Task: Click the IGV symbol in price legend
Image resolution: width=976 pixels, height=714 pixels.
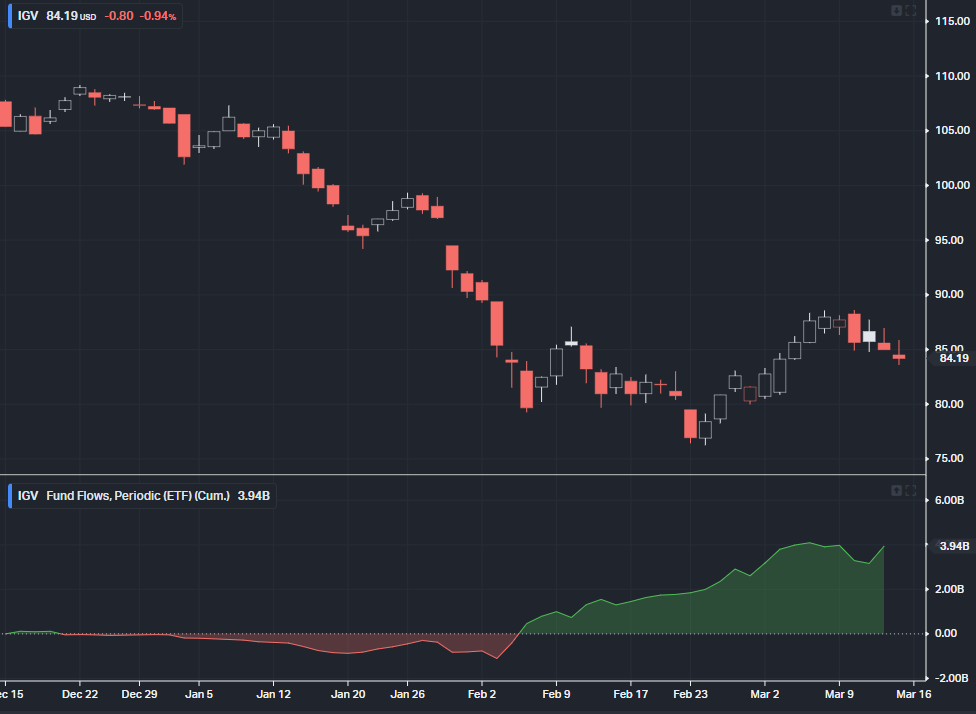Action: 28,16
